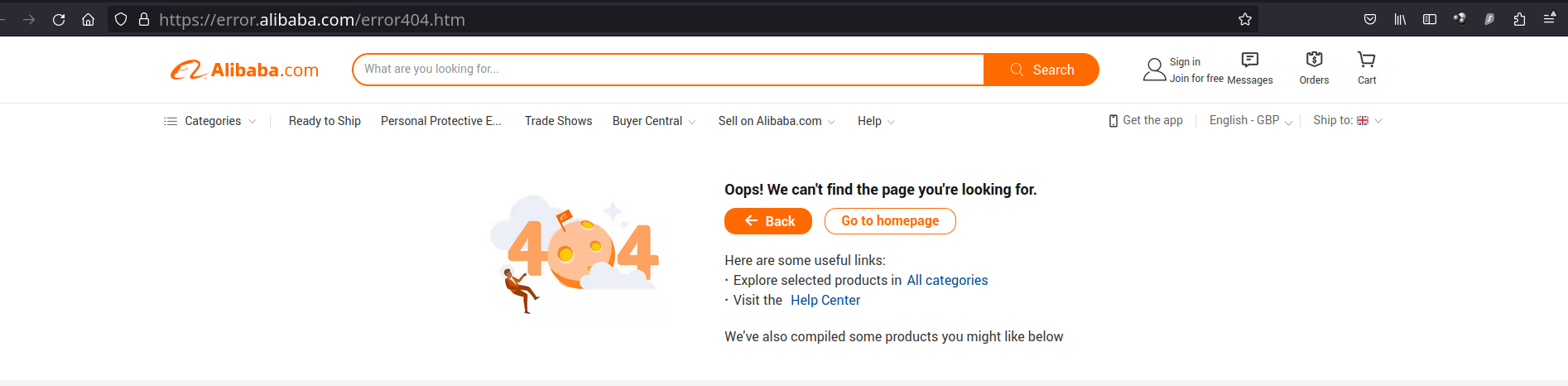Open the shopping Cart icon
Image resolution: width=1568 pixels, height=386 pixels.
coord(1367,60)
